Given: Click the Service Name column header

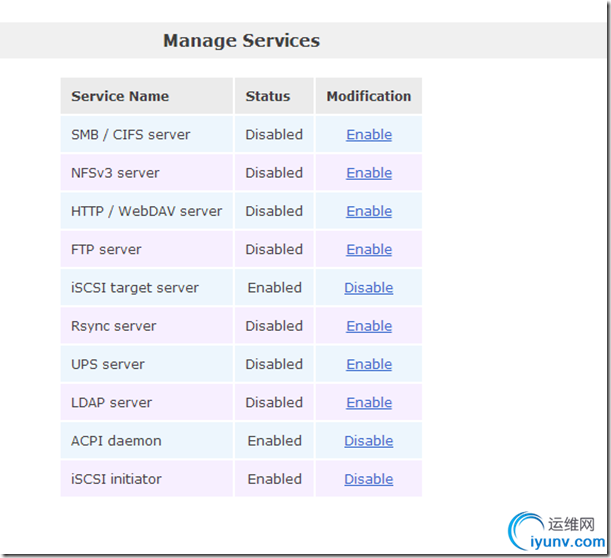Looking at the screenshot, I should pyautogui.click(x=120, y=97).
